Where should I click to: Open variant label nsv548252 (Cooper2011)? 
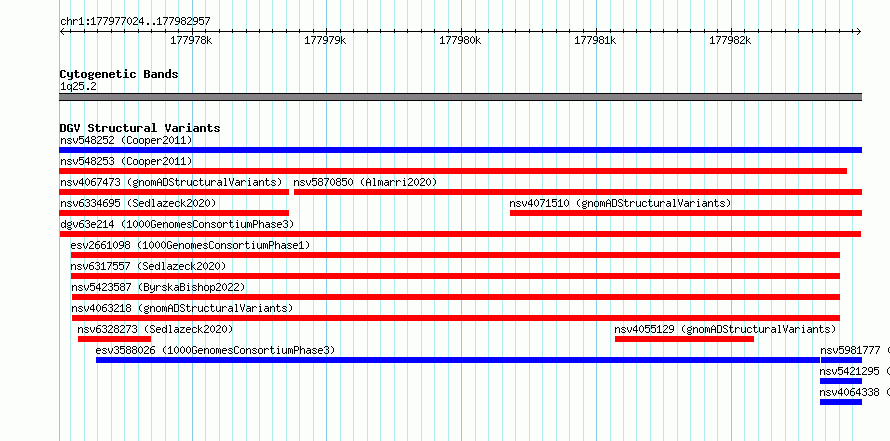click(x=126, y=140)
